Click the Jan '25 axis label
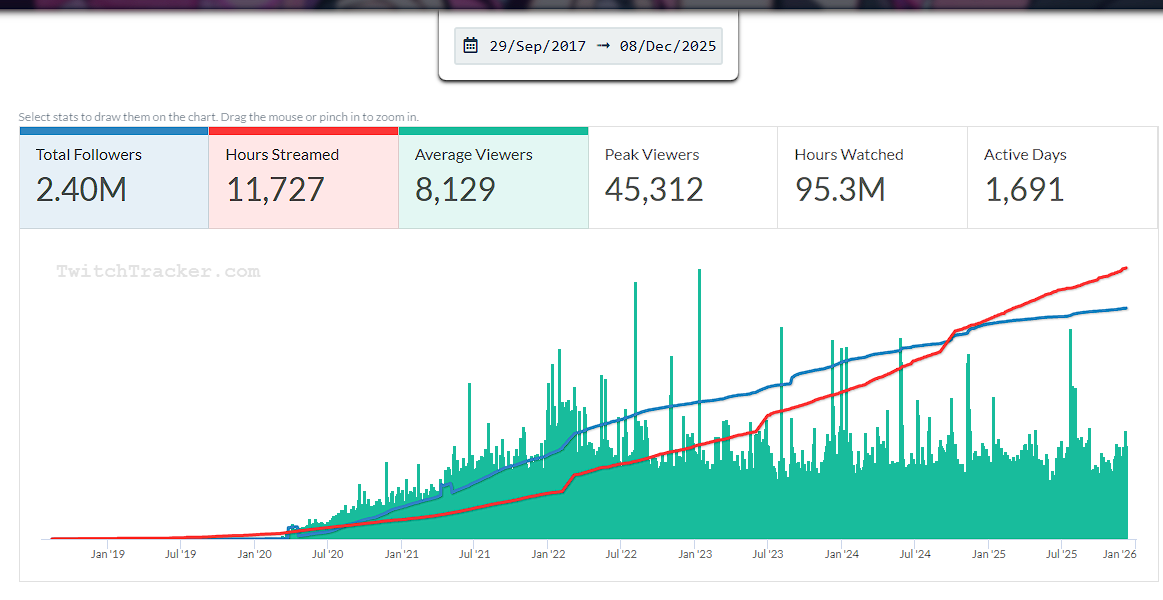This screenshot has width=1163, height=600. point(989,554)
